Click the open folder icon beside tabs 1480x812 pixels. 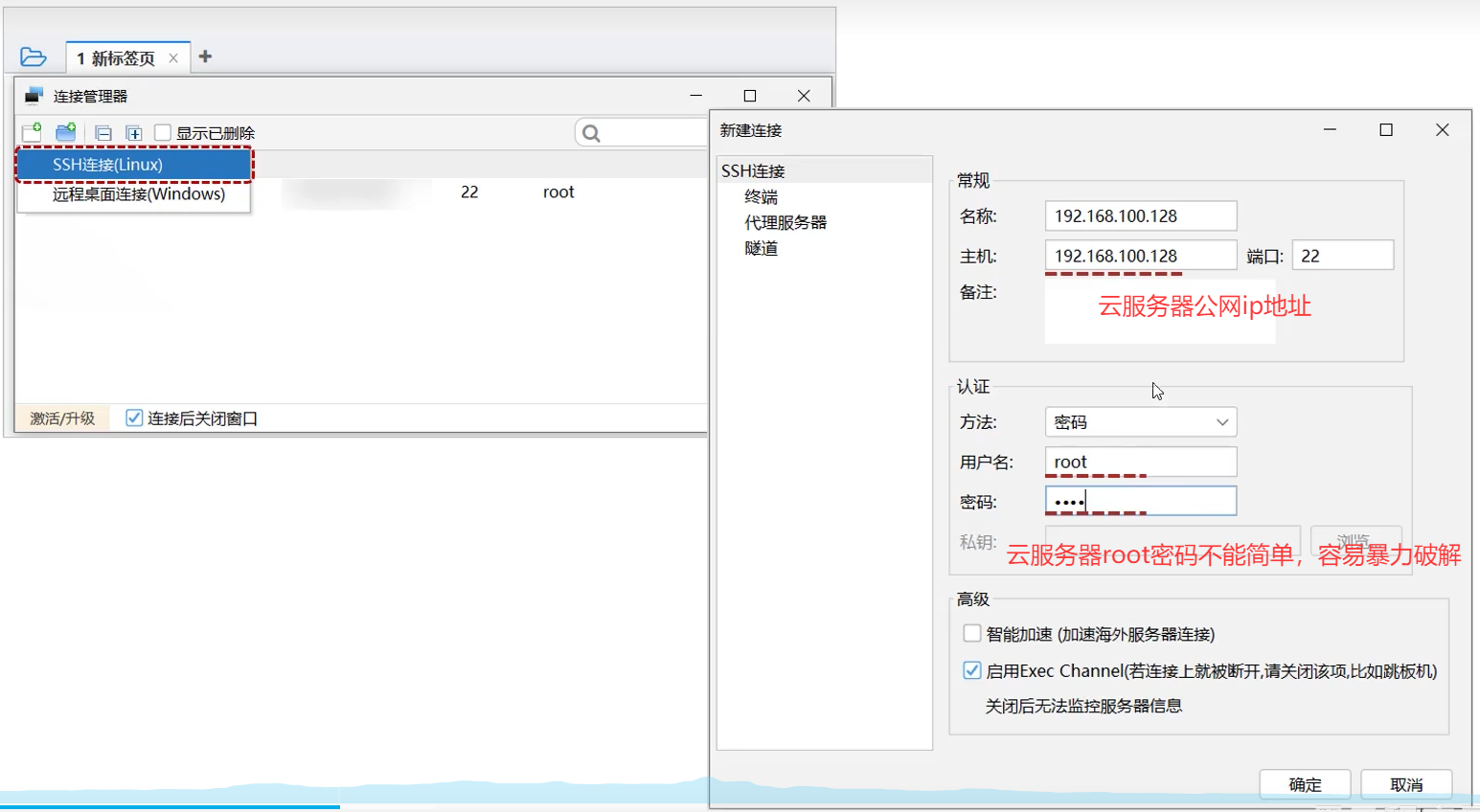(34, 57)
